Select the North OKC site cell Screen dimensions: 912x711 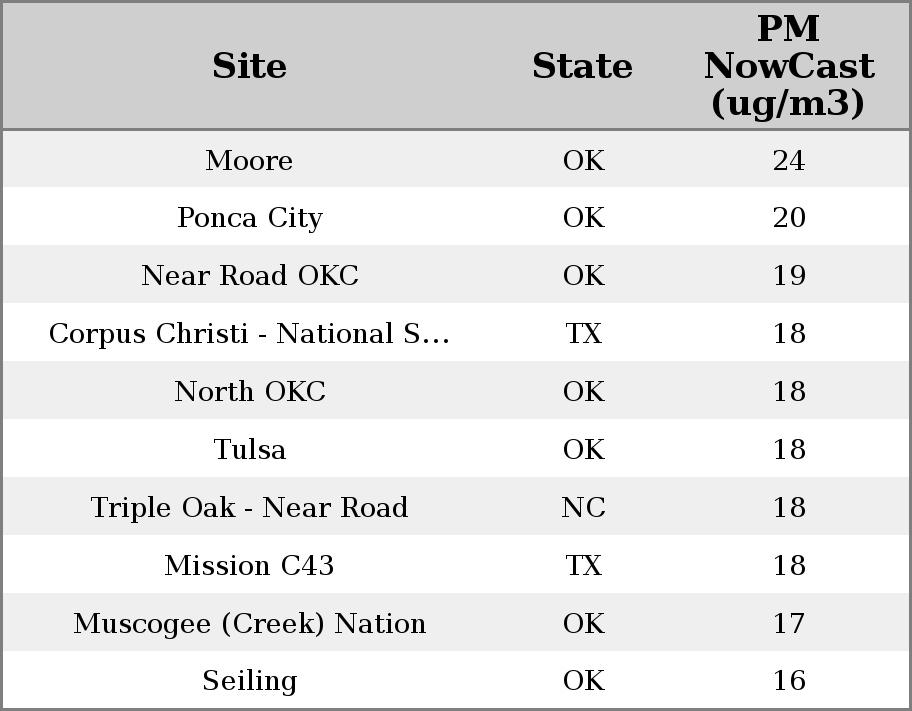pyautogui.click(x=249, y=392)
